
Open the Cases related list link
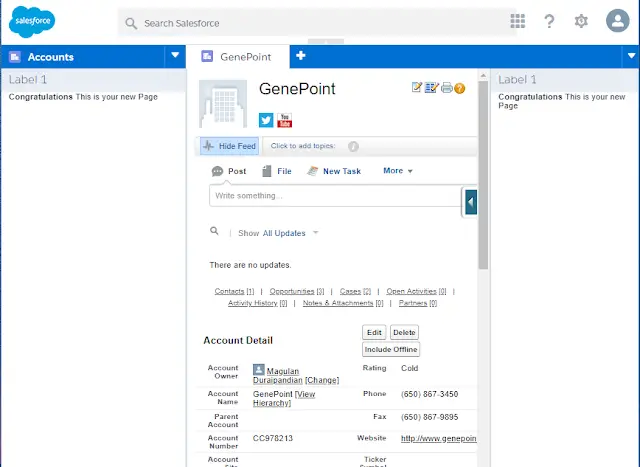[355, 291]
